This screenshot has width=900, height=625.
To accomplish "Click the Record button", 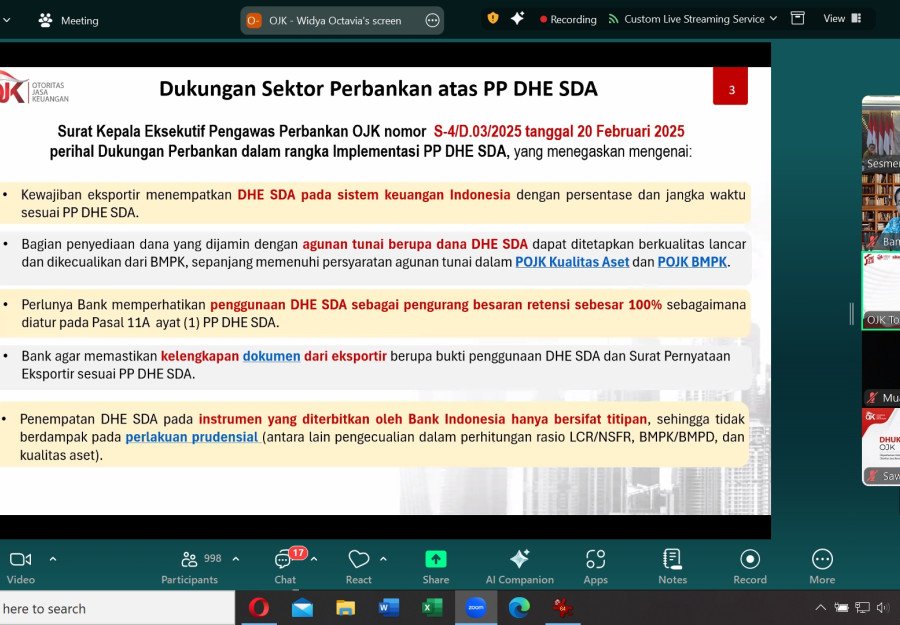I will pyautogui.click(x=750, y=567).
